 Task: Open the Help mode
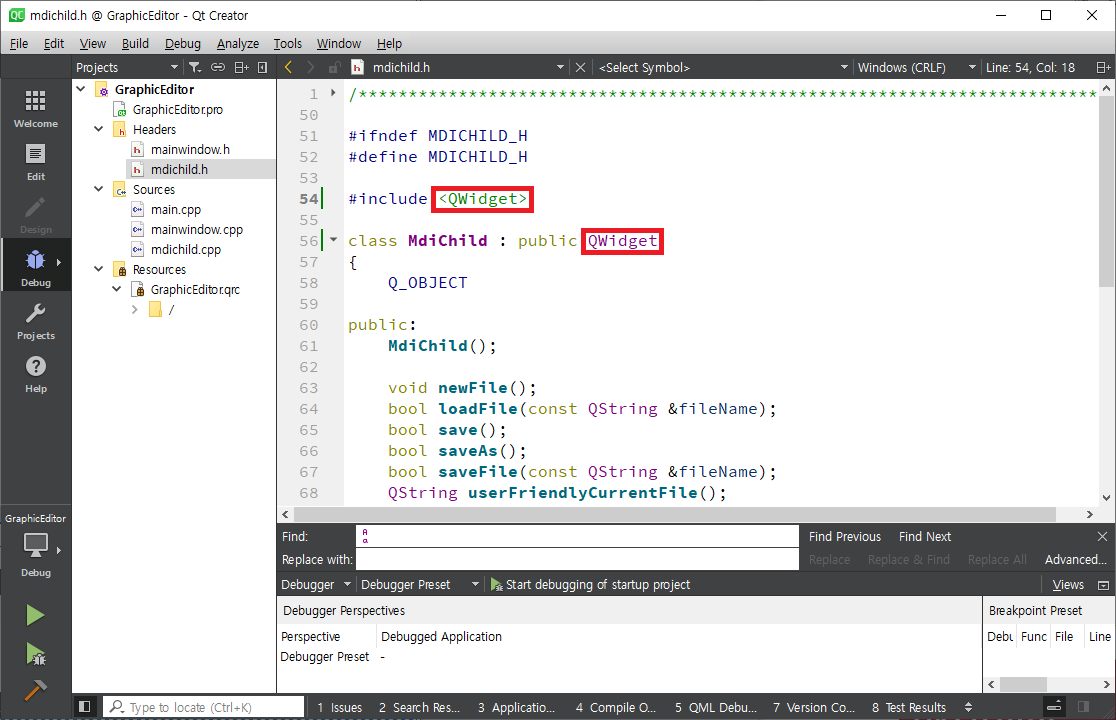36,375
